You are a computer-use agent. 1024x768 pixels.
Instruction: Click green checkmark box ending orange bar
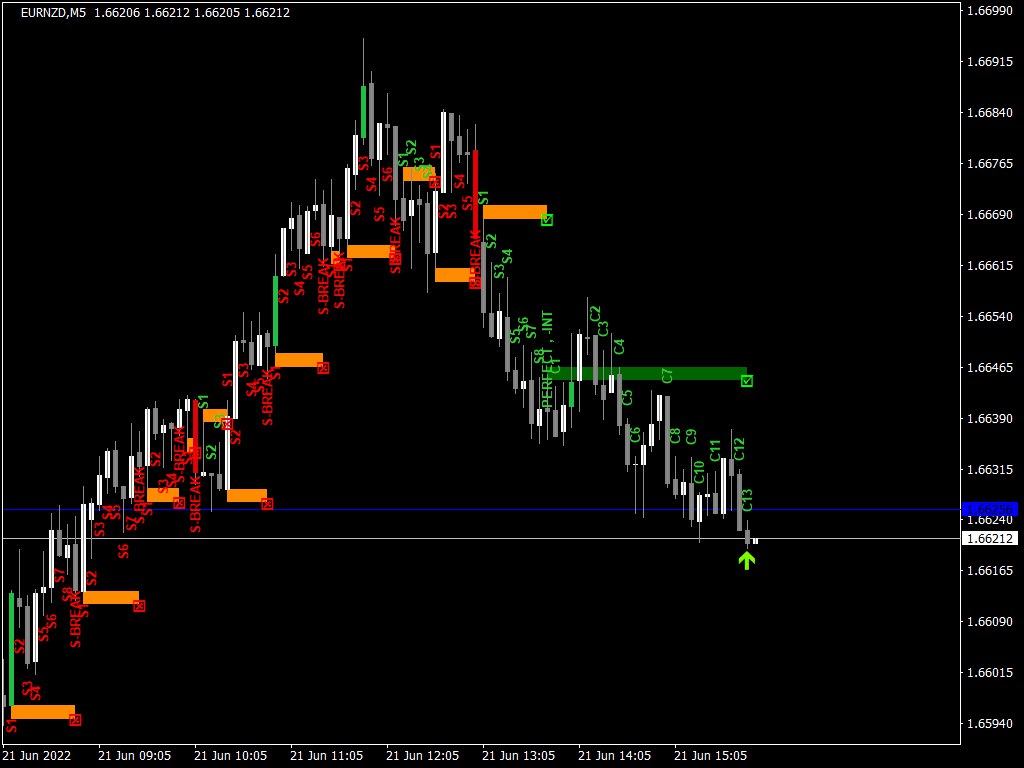click(x=547, y=219)
